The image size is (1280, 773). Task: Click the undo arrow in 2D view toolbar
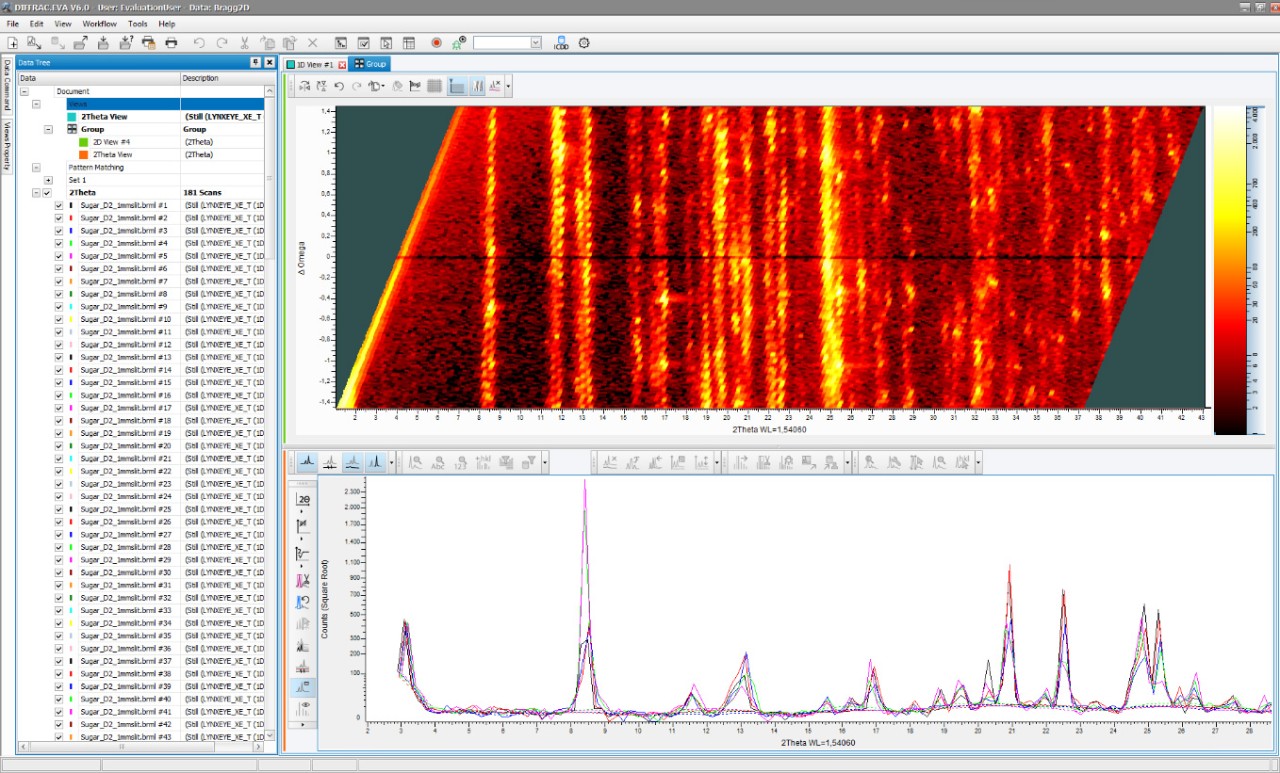point(339,87)
